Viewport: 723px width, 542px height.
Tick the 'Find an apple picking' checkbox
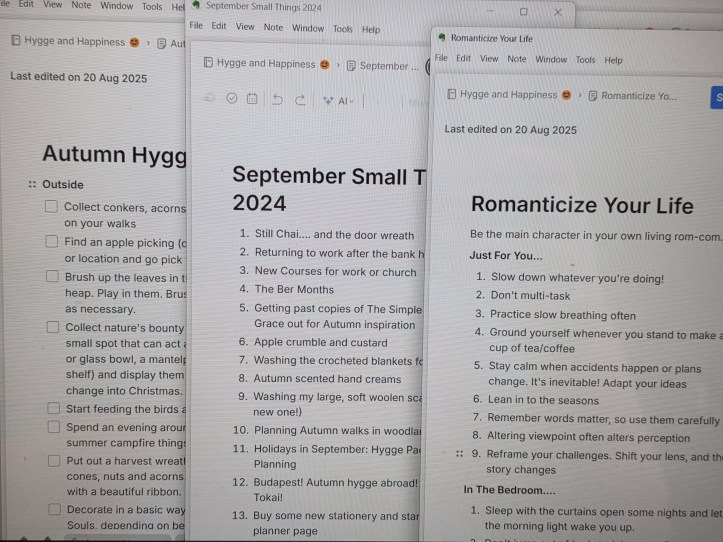point(51,242)
